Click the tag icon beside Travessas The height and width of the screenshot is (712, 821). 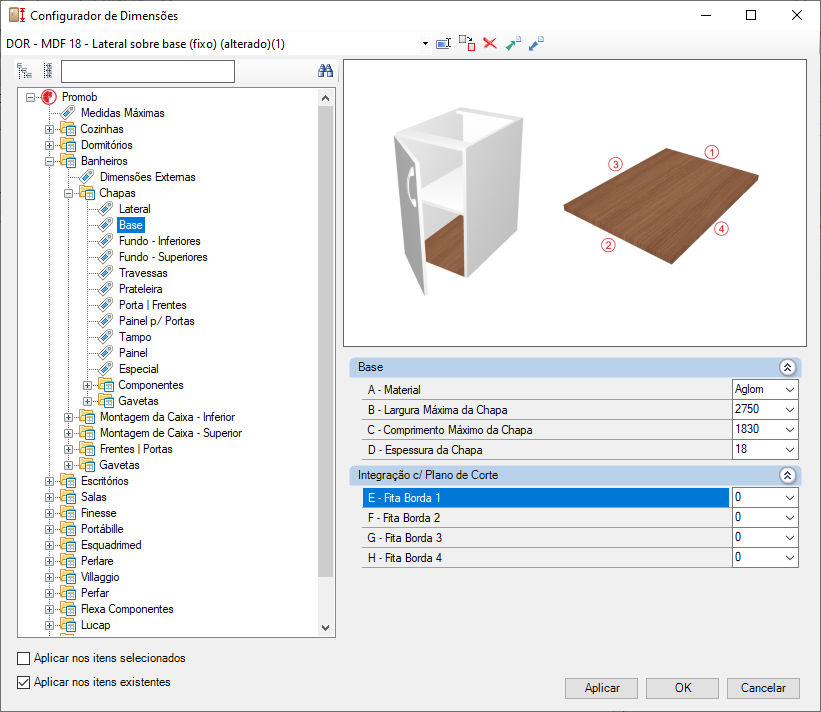(x=106, y=273)
